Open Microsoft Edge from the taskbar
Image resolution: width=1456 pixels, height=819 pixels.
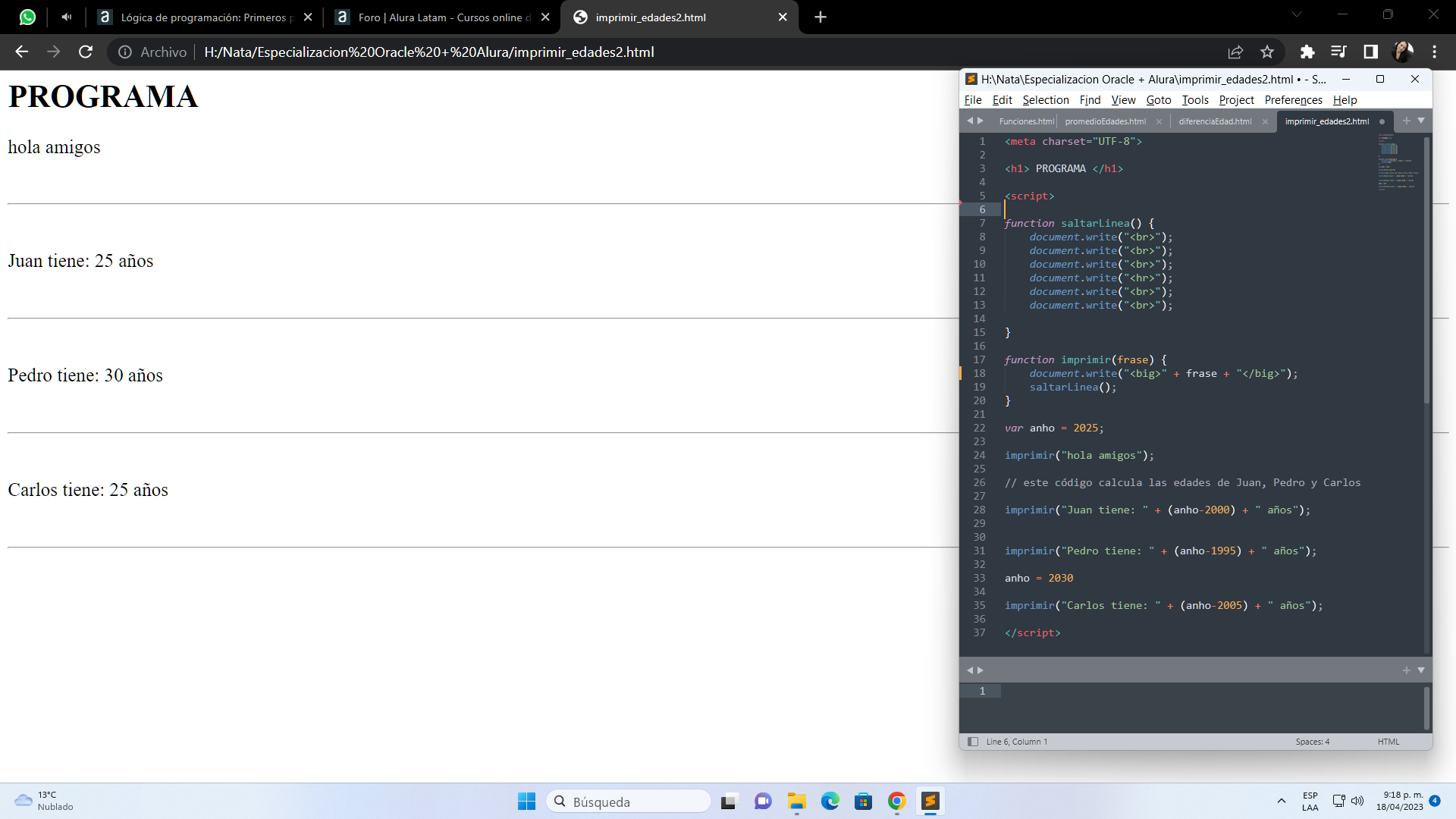(830, 802)
